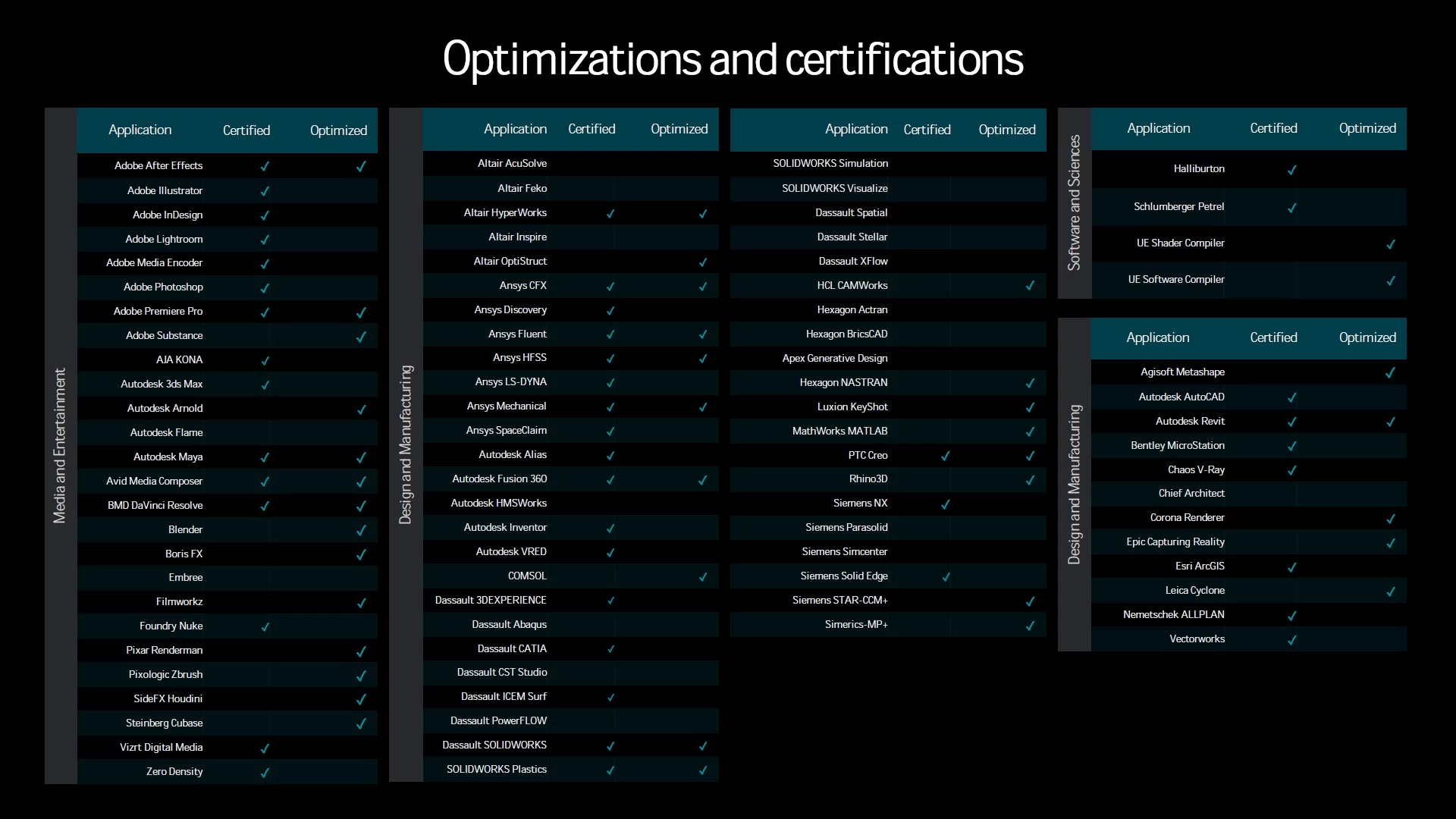This screenshot has height=819, width=1456.
Task: Select the Autodesk Fusion 360 label
Action: (x=499, y=479)
